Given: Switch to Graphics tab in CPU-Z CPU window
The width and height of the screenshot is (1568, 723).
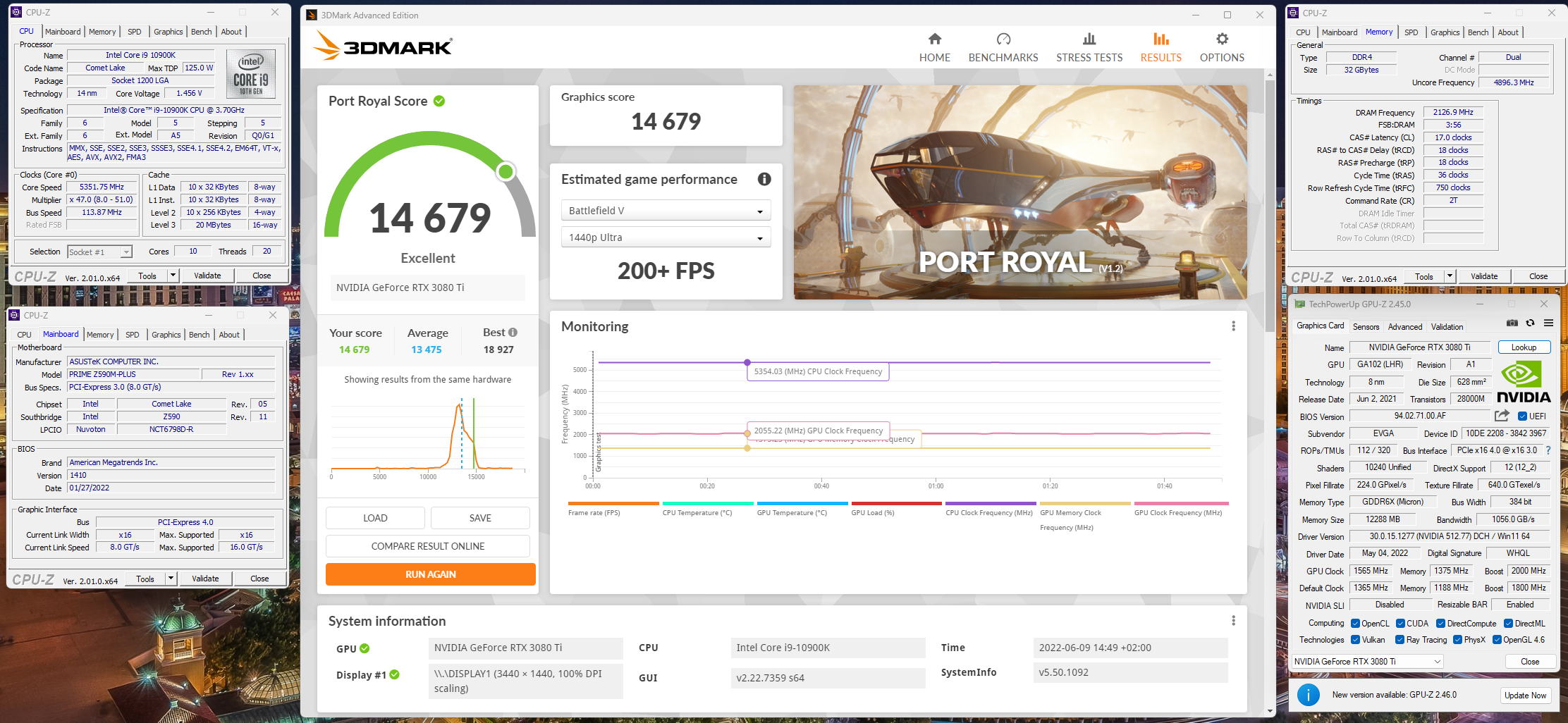Looking at the screenshot, I should coord(168,32).
